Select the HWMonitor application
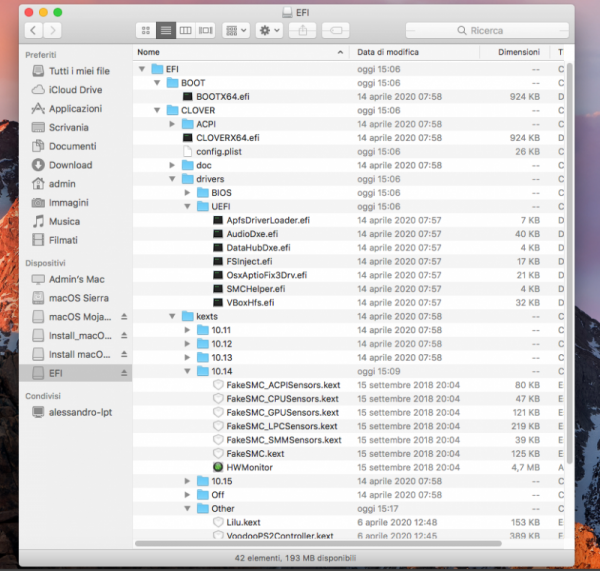600x571 pixels. coord(350,467)
